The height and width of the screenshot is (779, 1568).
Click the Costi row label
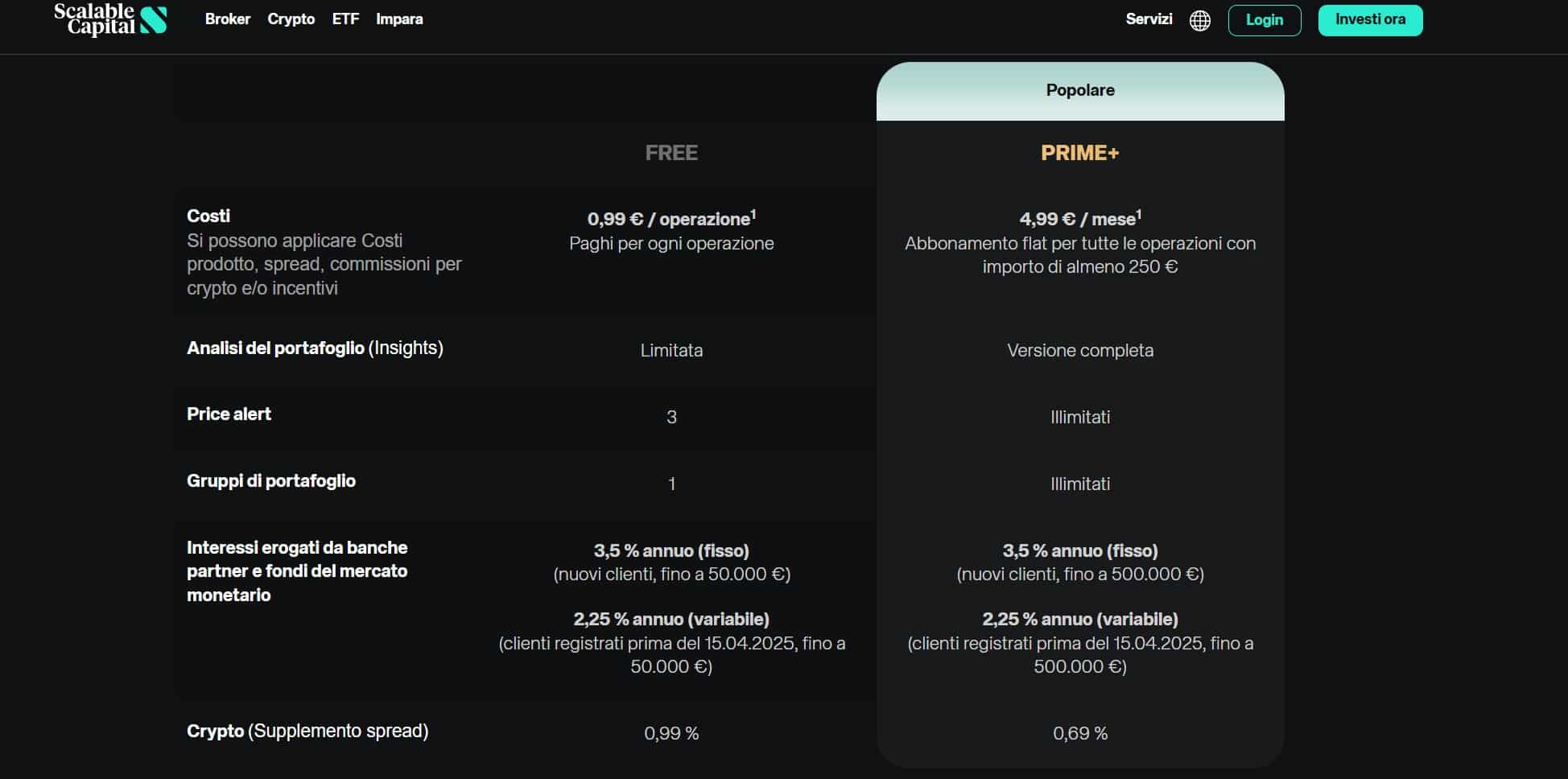click(x=208, y=216)
